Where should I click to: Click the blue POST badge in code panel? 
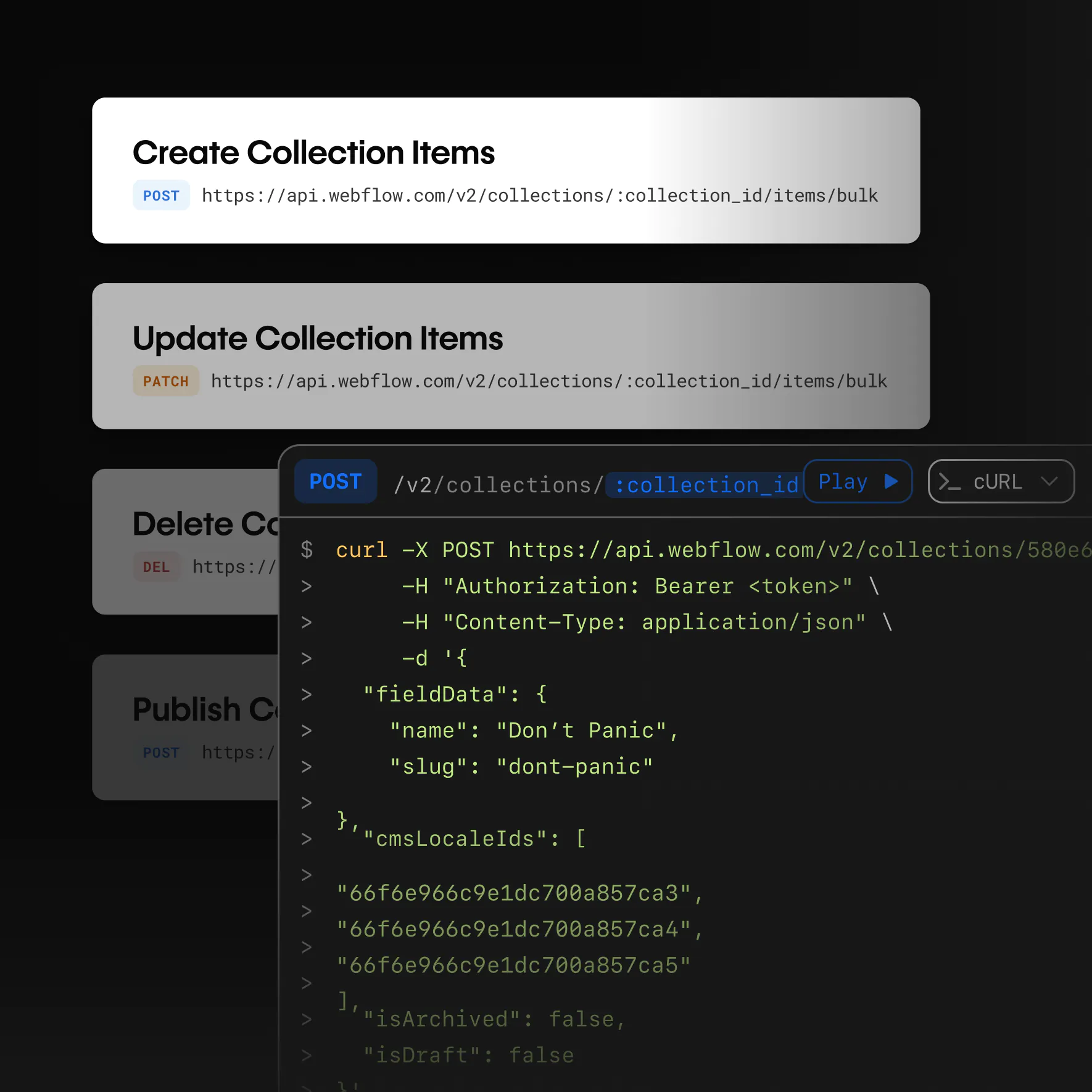[335, 481]
